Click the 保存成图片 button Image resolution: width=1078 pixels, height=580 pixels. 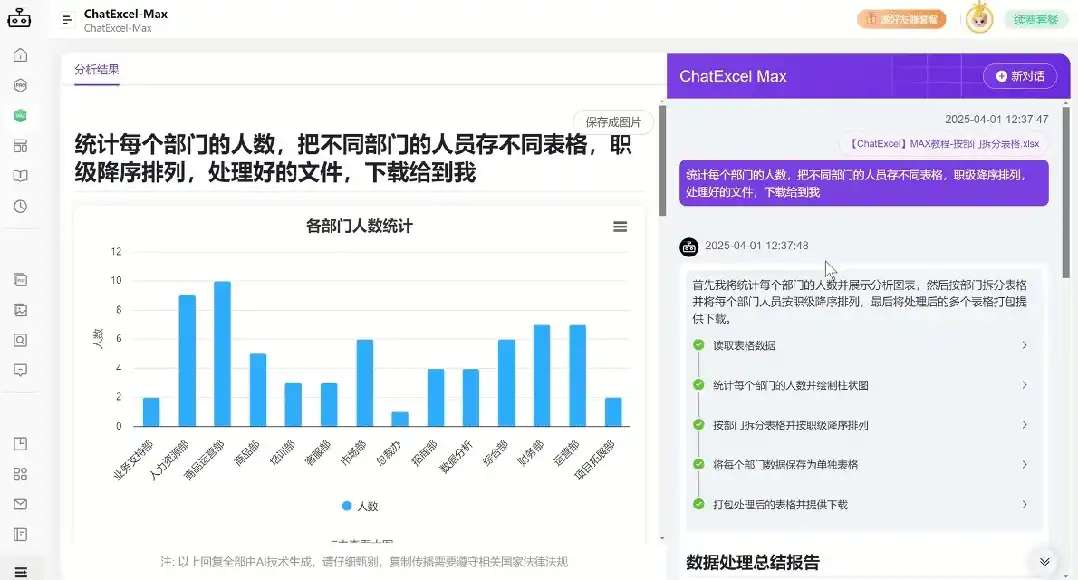coord(613,122)
